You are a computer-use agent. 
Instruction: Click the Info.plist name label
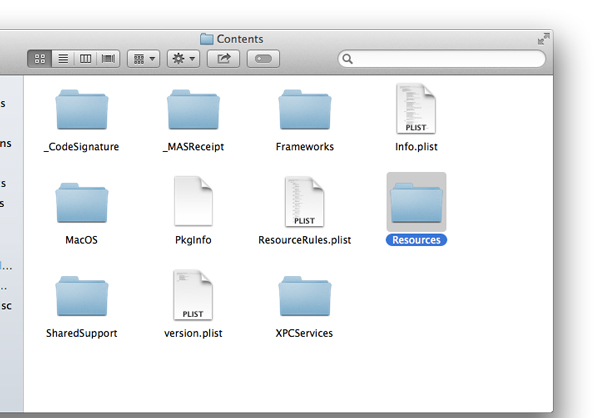coord(416,147)
